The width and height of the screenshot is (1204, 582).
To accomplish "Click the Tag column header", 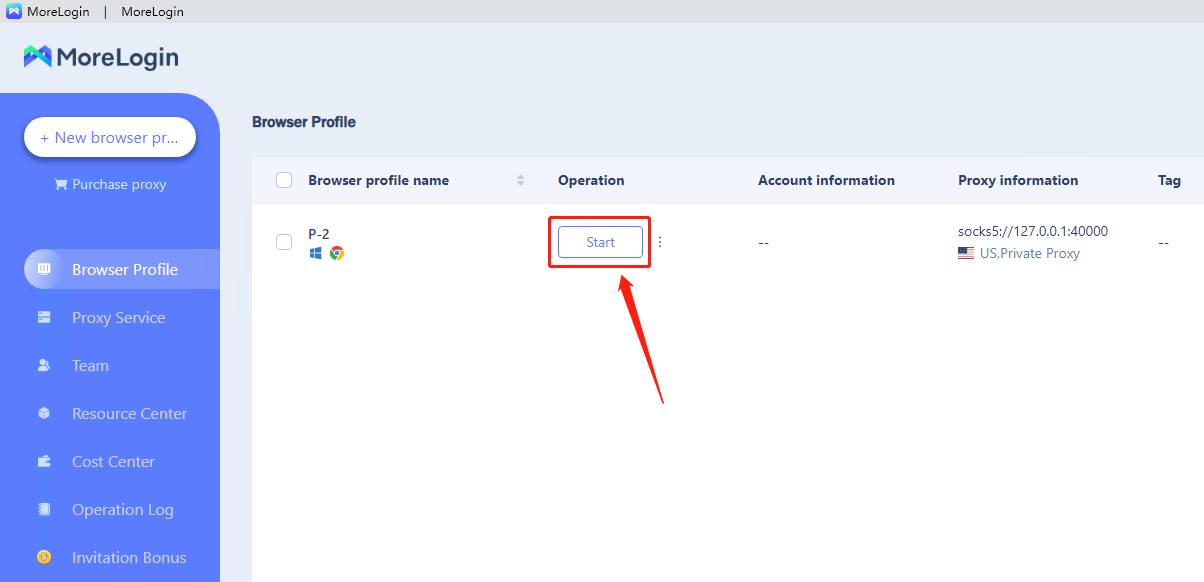I will coord(1169,180).
